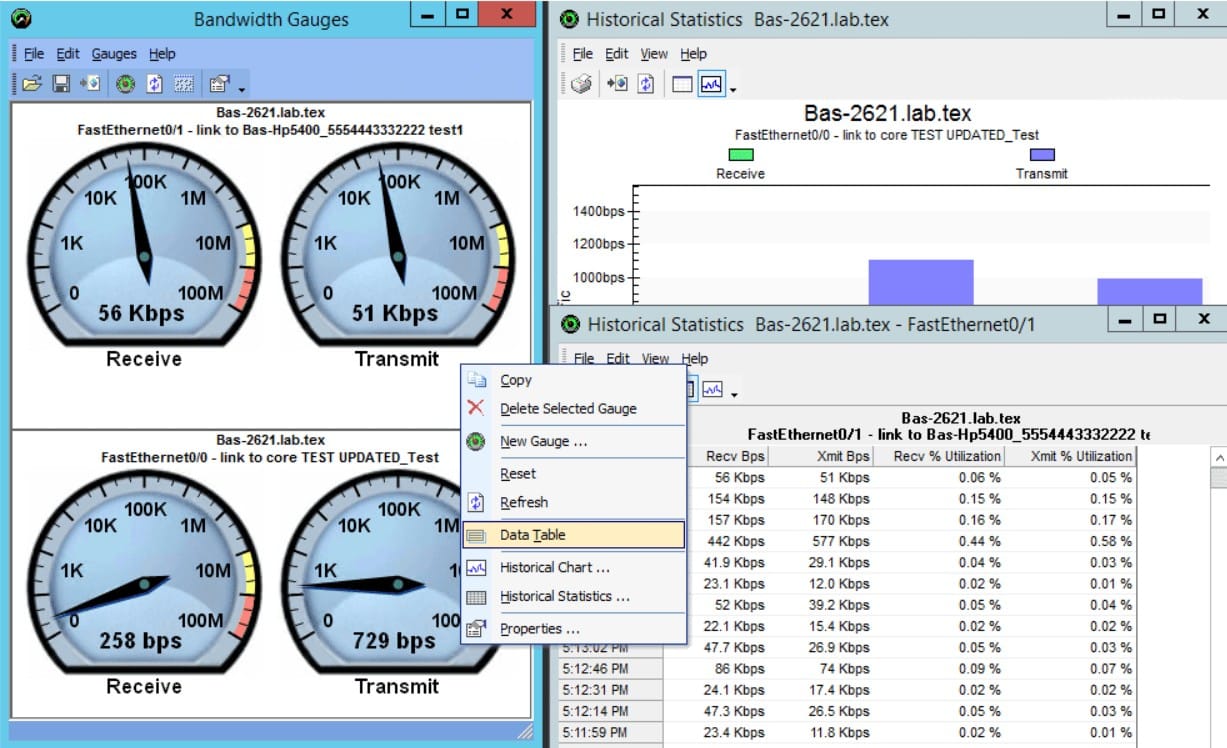Click the 577 Kbps Xmit Bps cell
1227x748 pixels.
pos(821,541)
